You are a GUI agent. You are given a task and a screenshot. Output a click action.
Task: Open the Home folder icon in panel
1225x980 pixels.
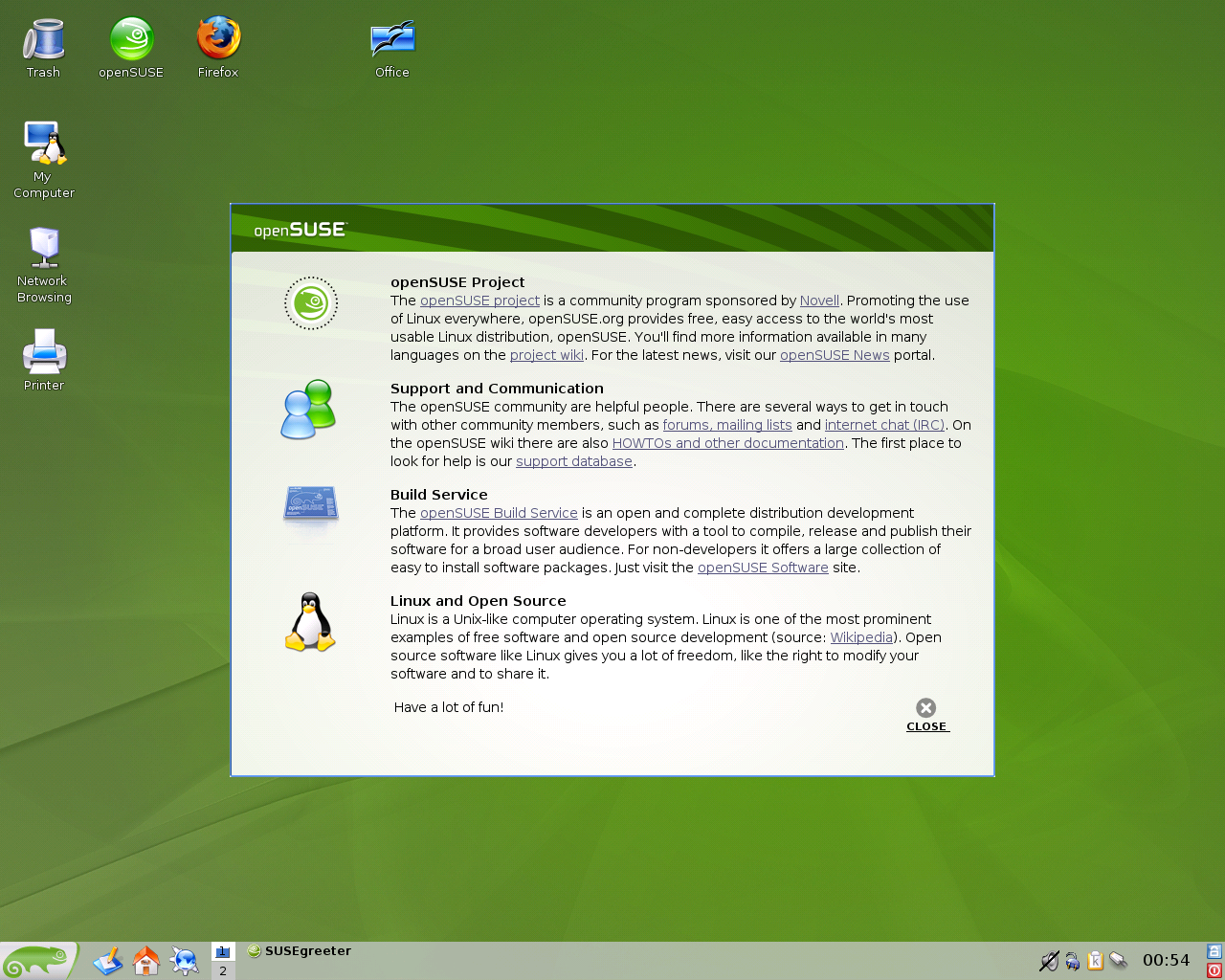(x=146, y=961)
